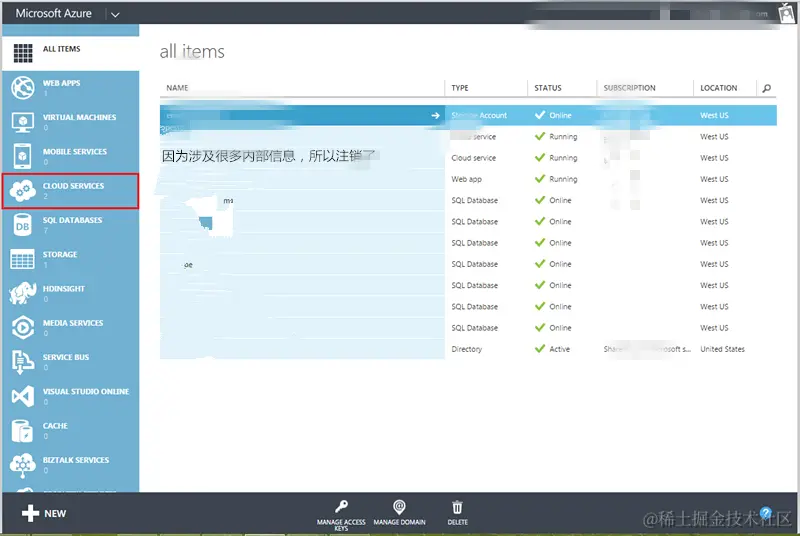Screen dimensions: 800x536
Task: Open the account avatar icon in top bar
Action: pyautogui.click(x=786, y=13)
